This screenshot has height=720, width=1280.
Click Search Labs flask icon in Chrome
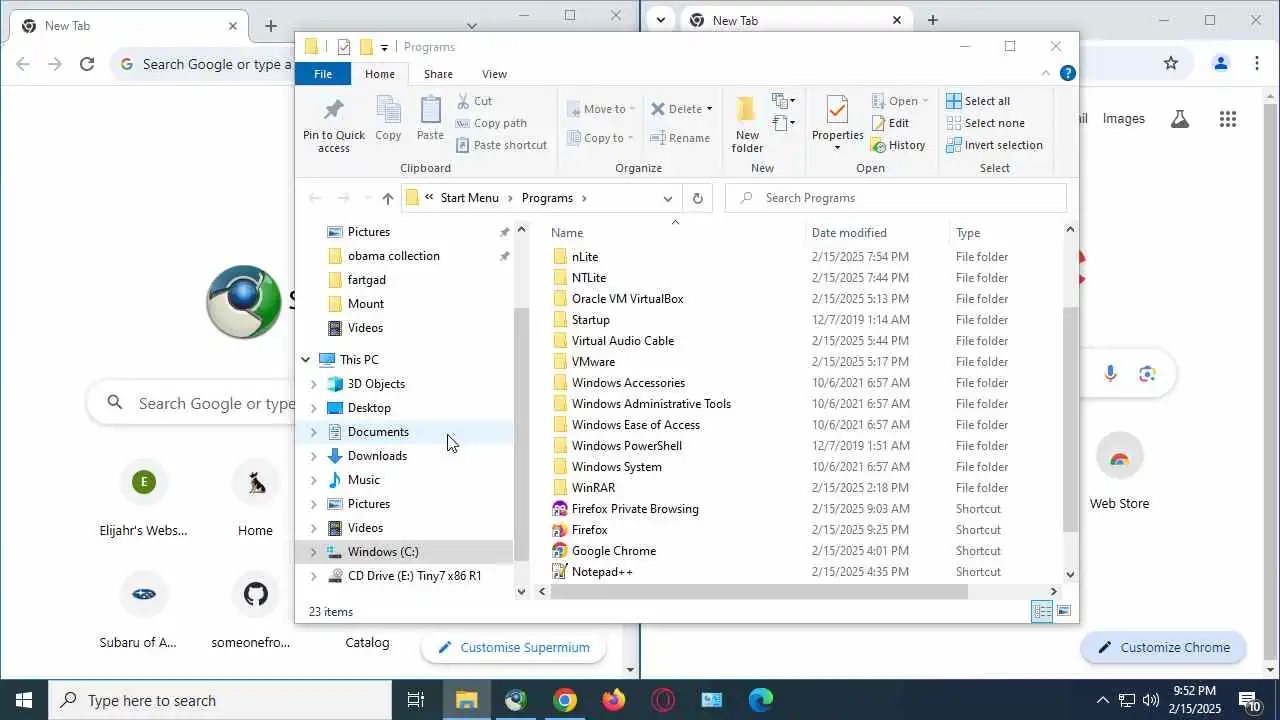[x=1180, y=119]
